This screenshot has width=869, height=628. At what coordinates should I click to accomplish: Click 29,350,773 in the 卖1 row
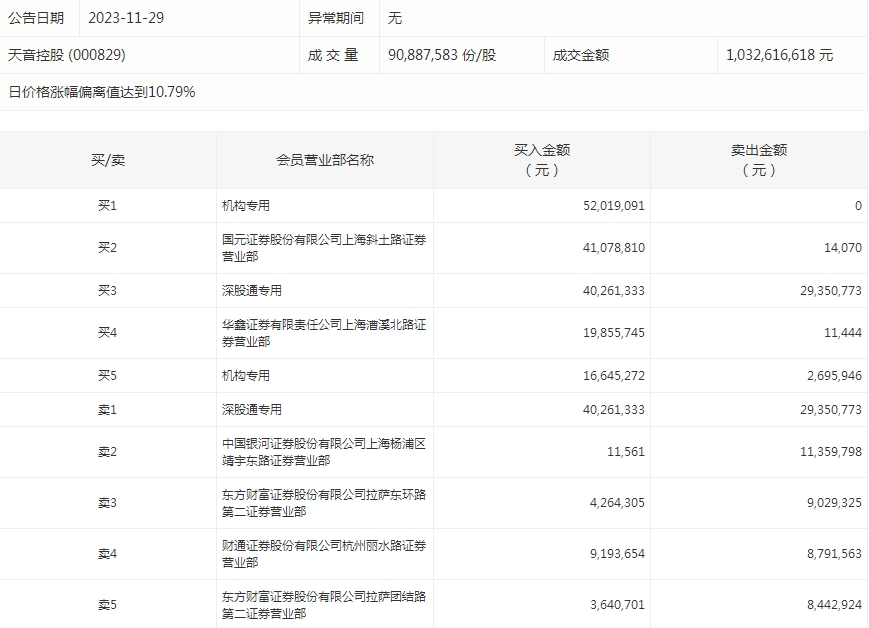(x=831, y=410)
